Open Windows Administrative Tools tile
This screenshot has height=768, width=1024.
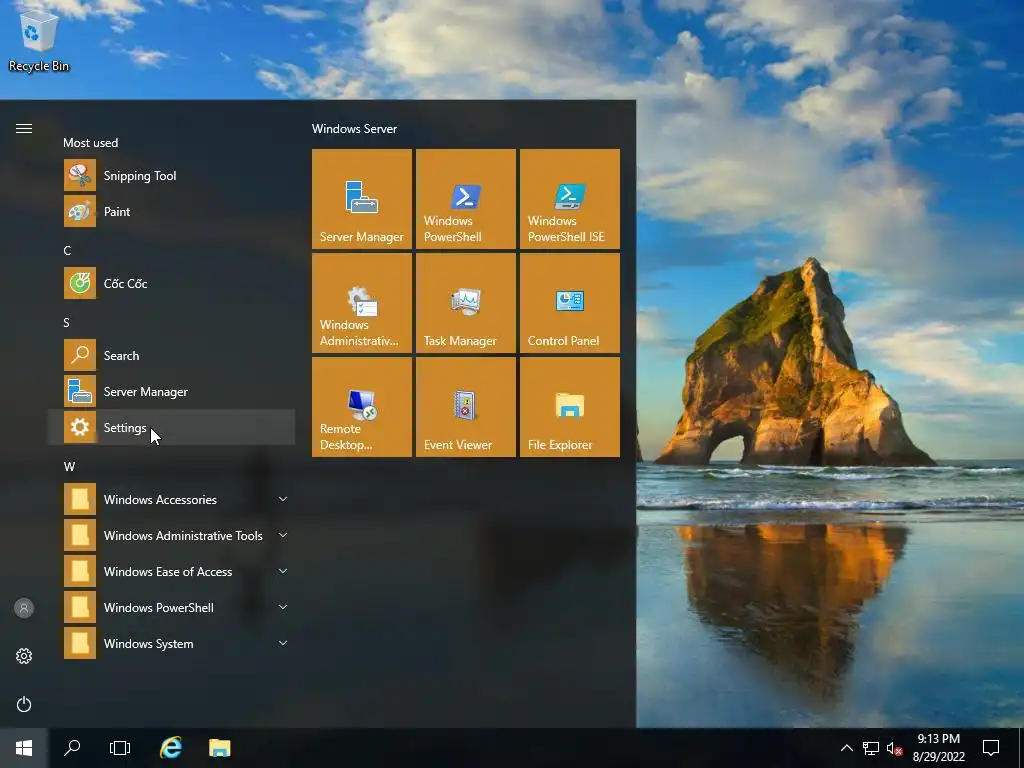[362, 302]
